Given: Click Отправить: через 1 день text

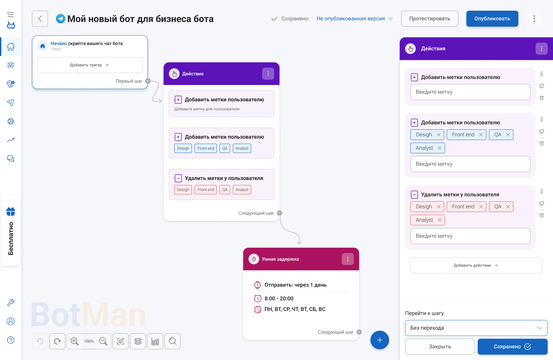Looking at the screenshot, I should tap(296, 285).
